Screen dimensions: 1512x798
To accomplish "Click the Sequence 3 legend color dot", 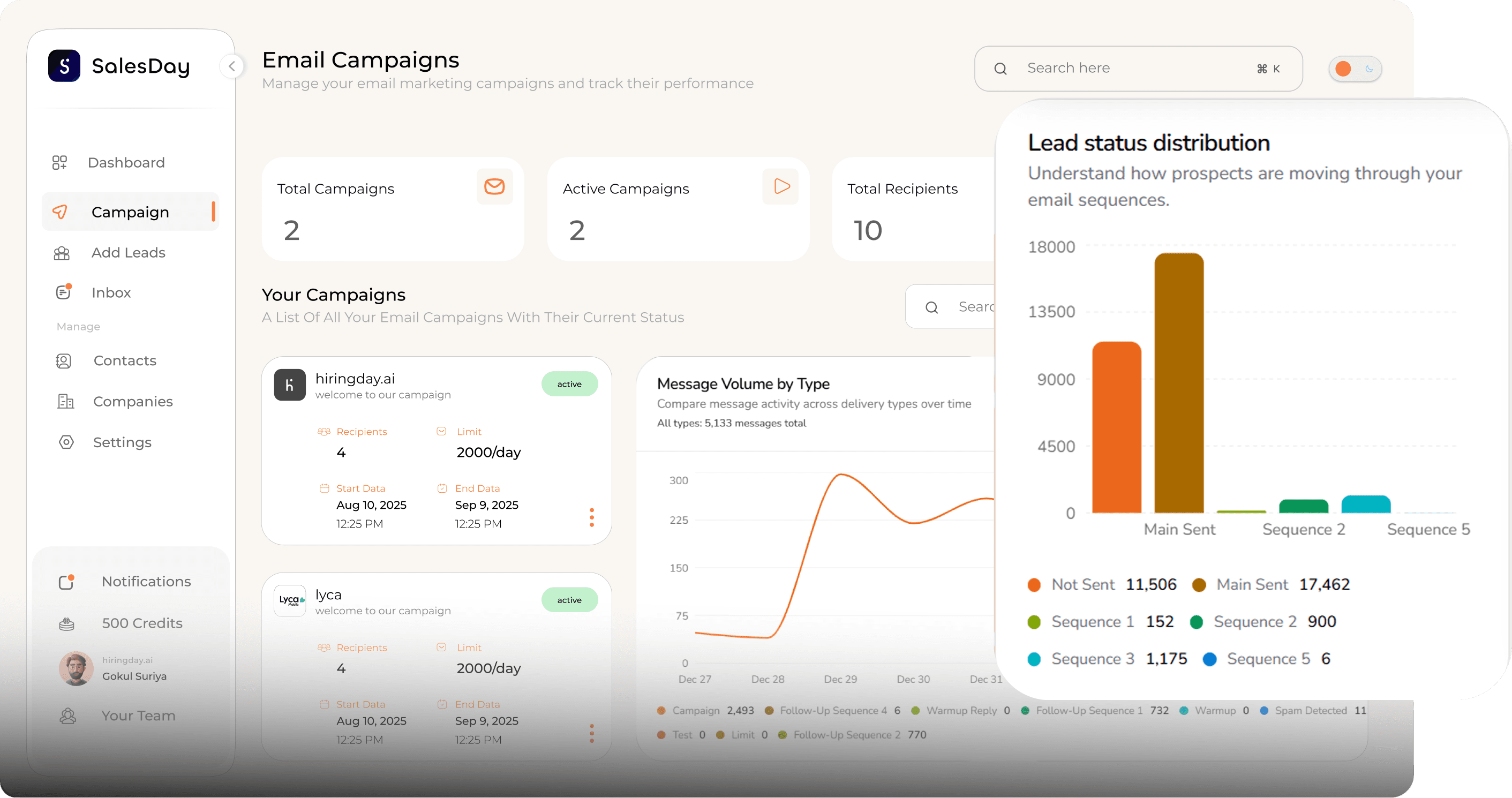I will [1034, 659].
